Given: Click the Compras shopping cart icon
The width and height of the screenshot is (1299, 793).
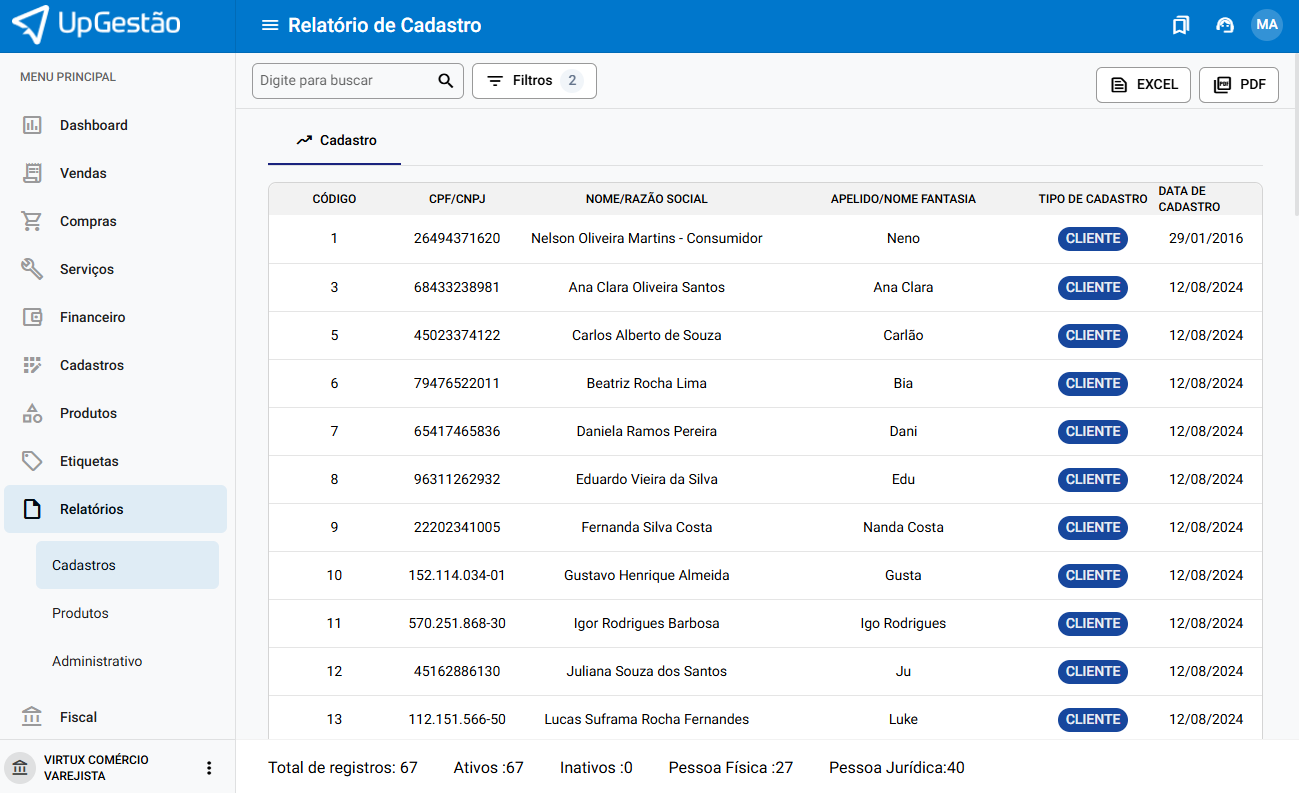Looking at the screenshot, I should [32, 221].
